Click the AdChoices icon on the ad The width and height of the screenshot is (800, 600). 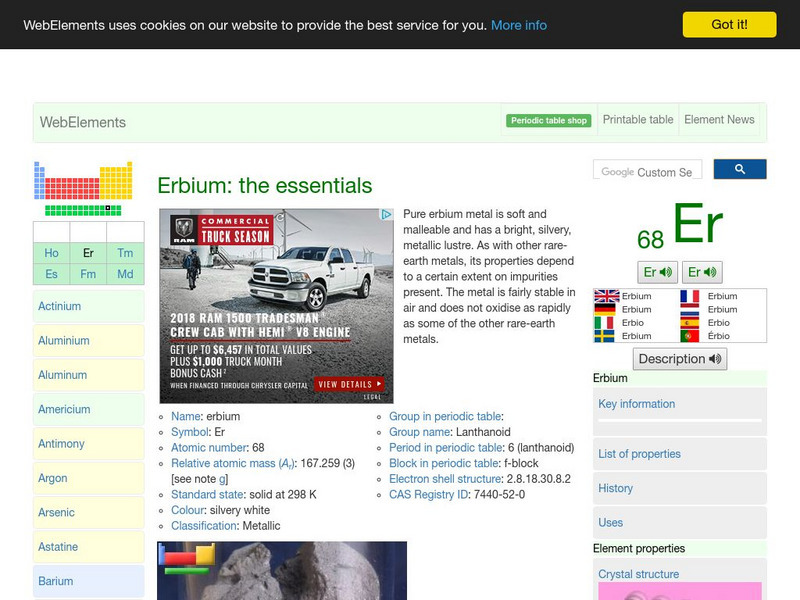[386, 215]
